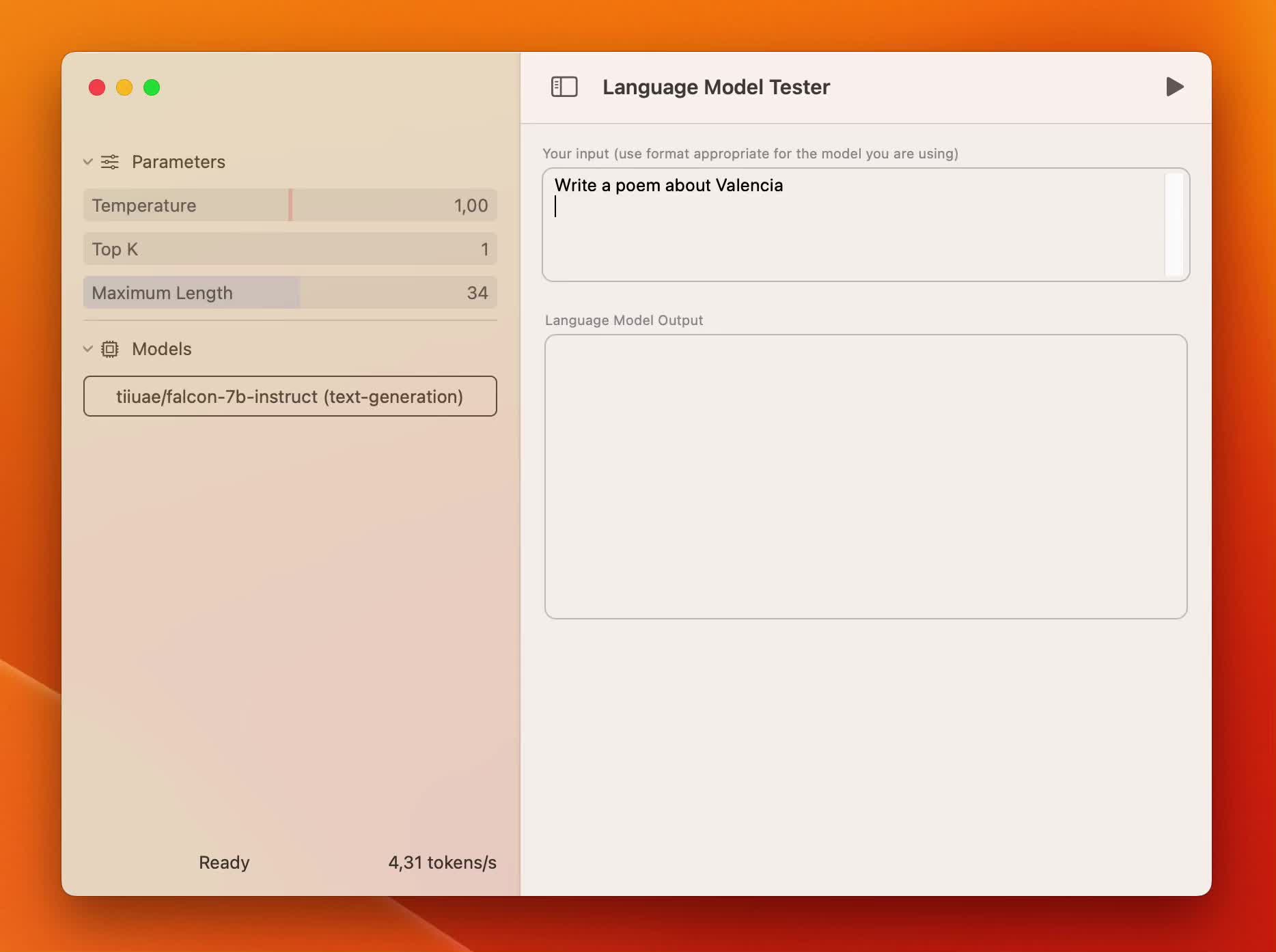This screenshot has height=952, width=1276.
Task: Maximize the window using the green button
Action: pos(152,87)
